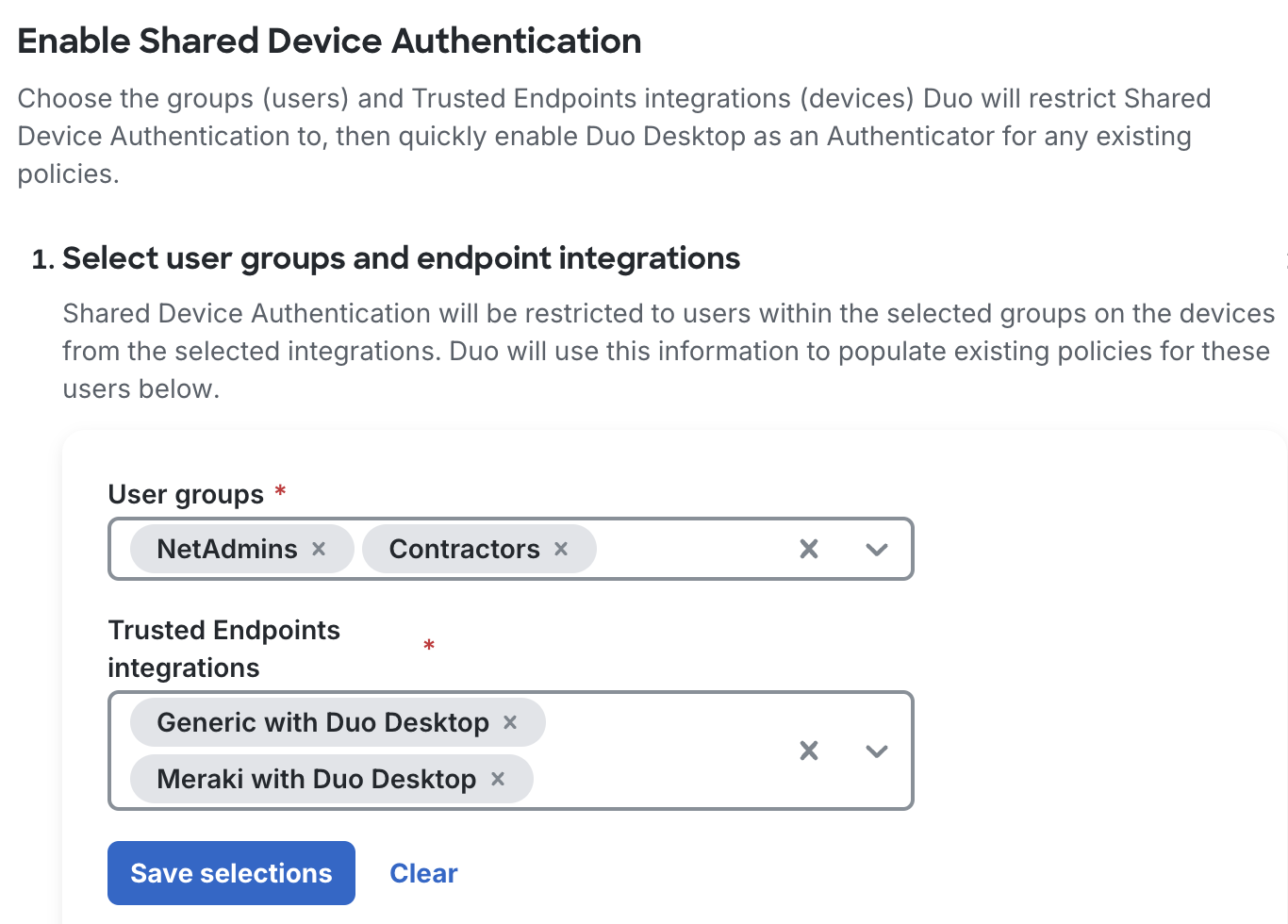
Task: Select the Generic with Duo Desktop label
Action: point(322,722)
